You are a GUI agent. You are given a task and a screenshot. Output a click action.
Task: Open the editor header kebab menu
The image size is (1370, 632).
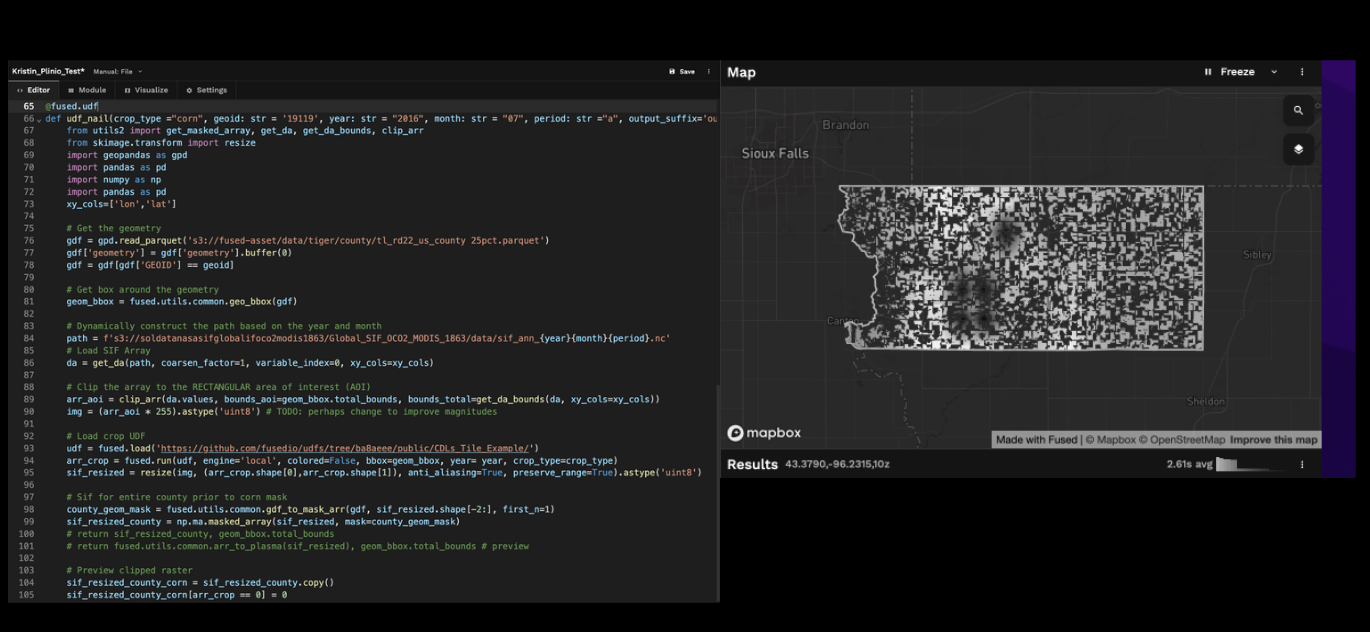click(709, 72)
